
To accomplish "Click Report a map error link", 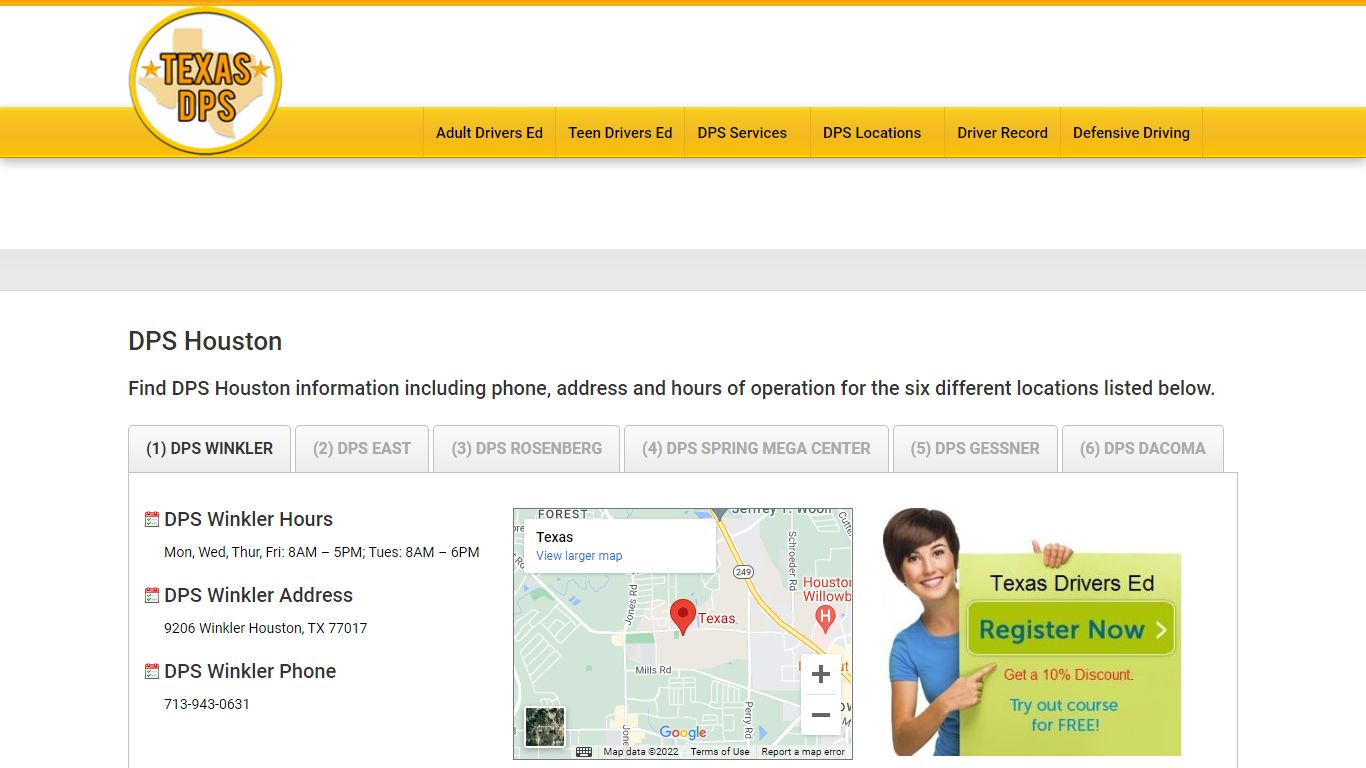I will click(803, 752).
